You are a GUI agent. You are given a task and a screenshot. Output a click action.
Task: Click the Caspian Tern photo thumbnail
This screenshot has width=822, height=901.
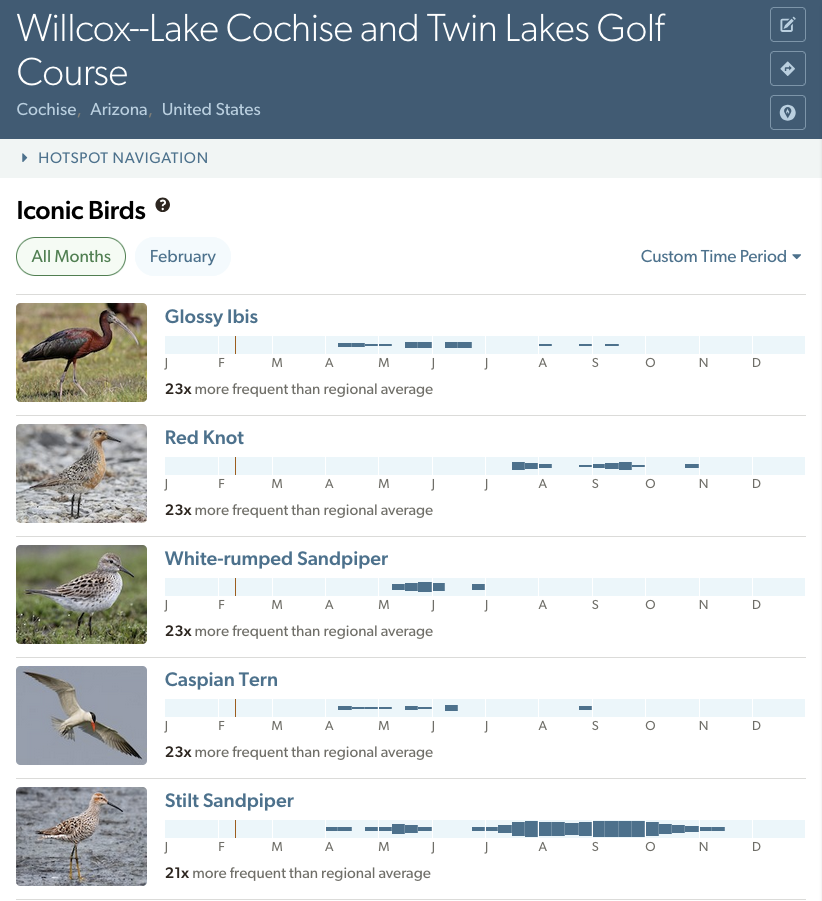click(82, 715)
